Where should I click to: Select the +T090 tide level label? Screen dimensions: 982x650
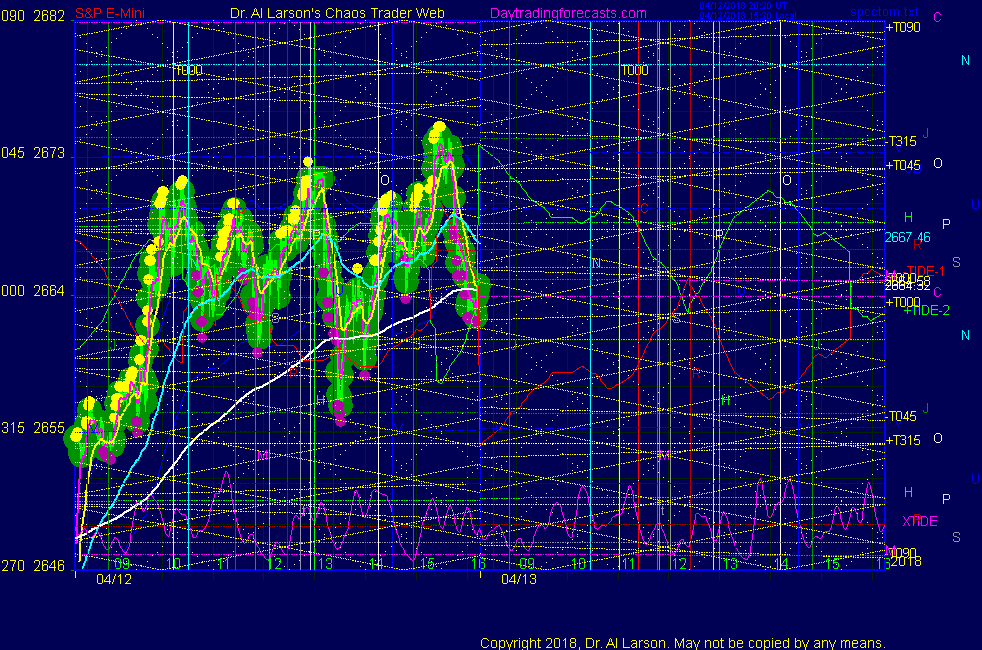pyautogui.click(x=903, y=28)
